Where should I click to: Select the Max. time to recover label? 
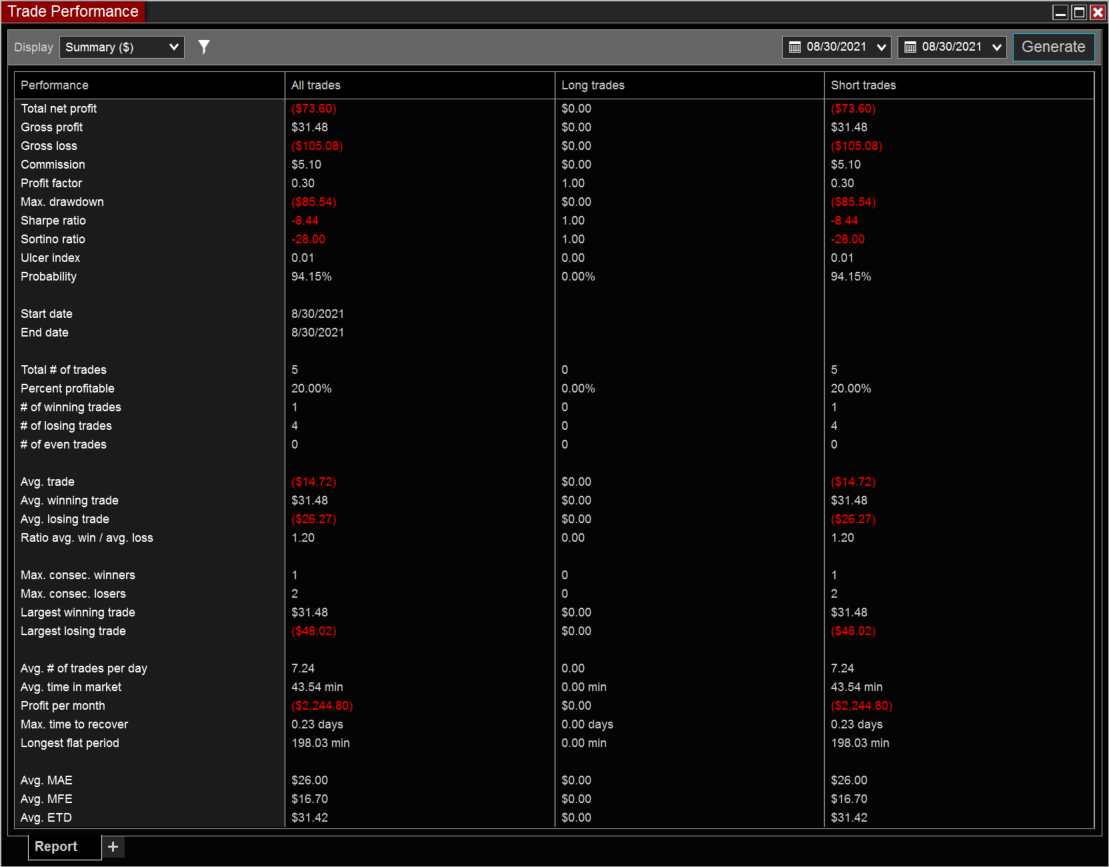[74, 724]
